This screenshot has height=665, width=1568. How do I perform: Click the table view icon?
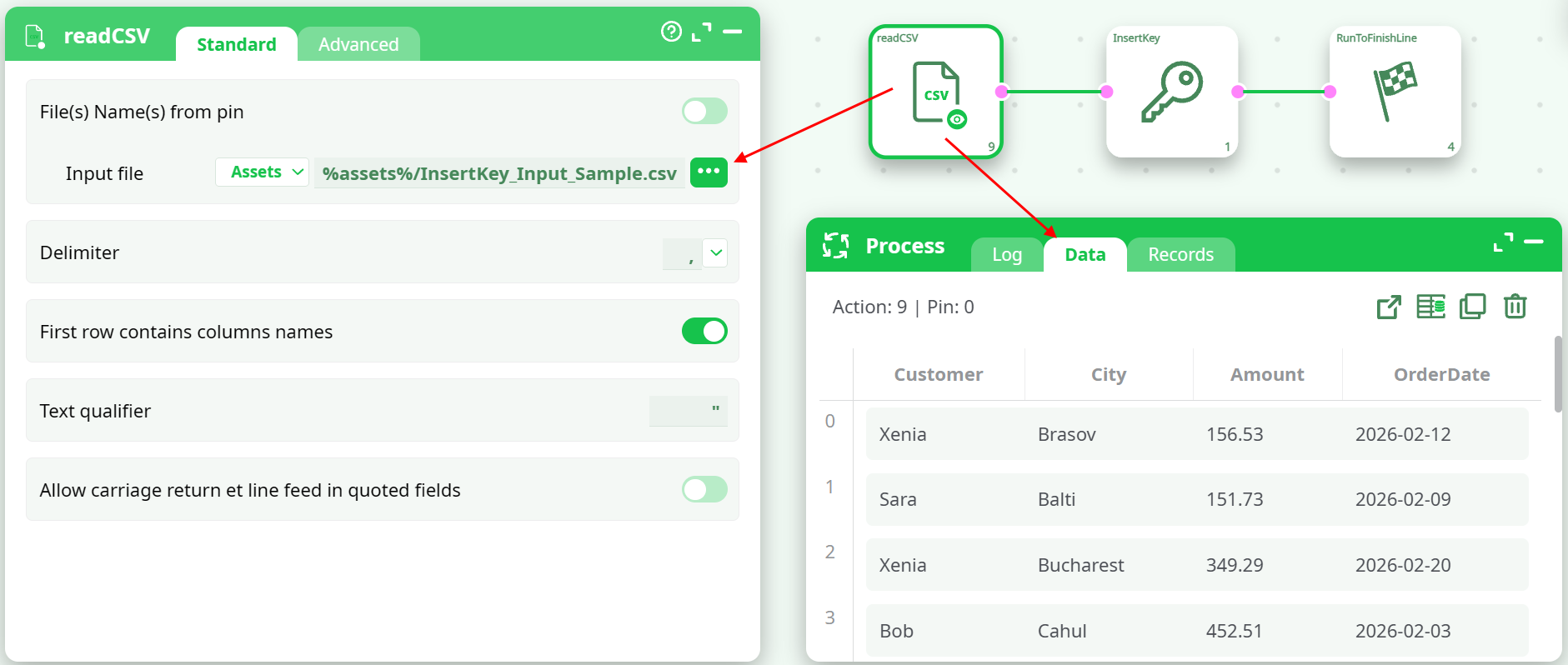click(1430, 307)
